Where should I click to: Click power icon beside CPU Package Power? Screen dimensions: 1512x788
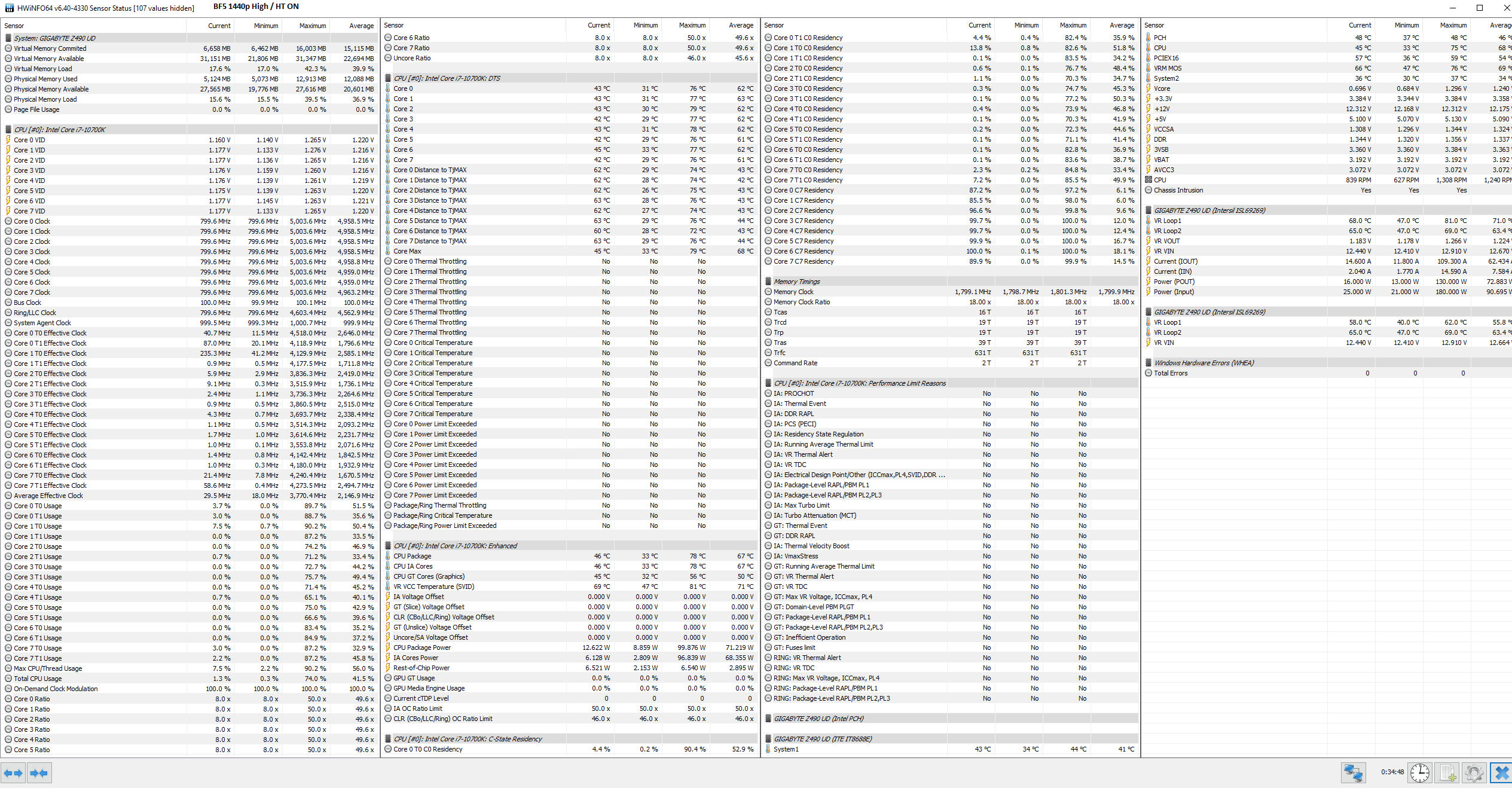387,647
